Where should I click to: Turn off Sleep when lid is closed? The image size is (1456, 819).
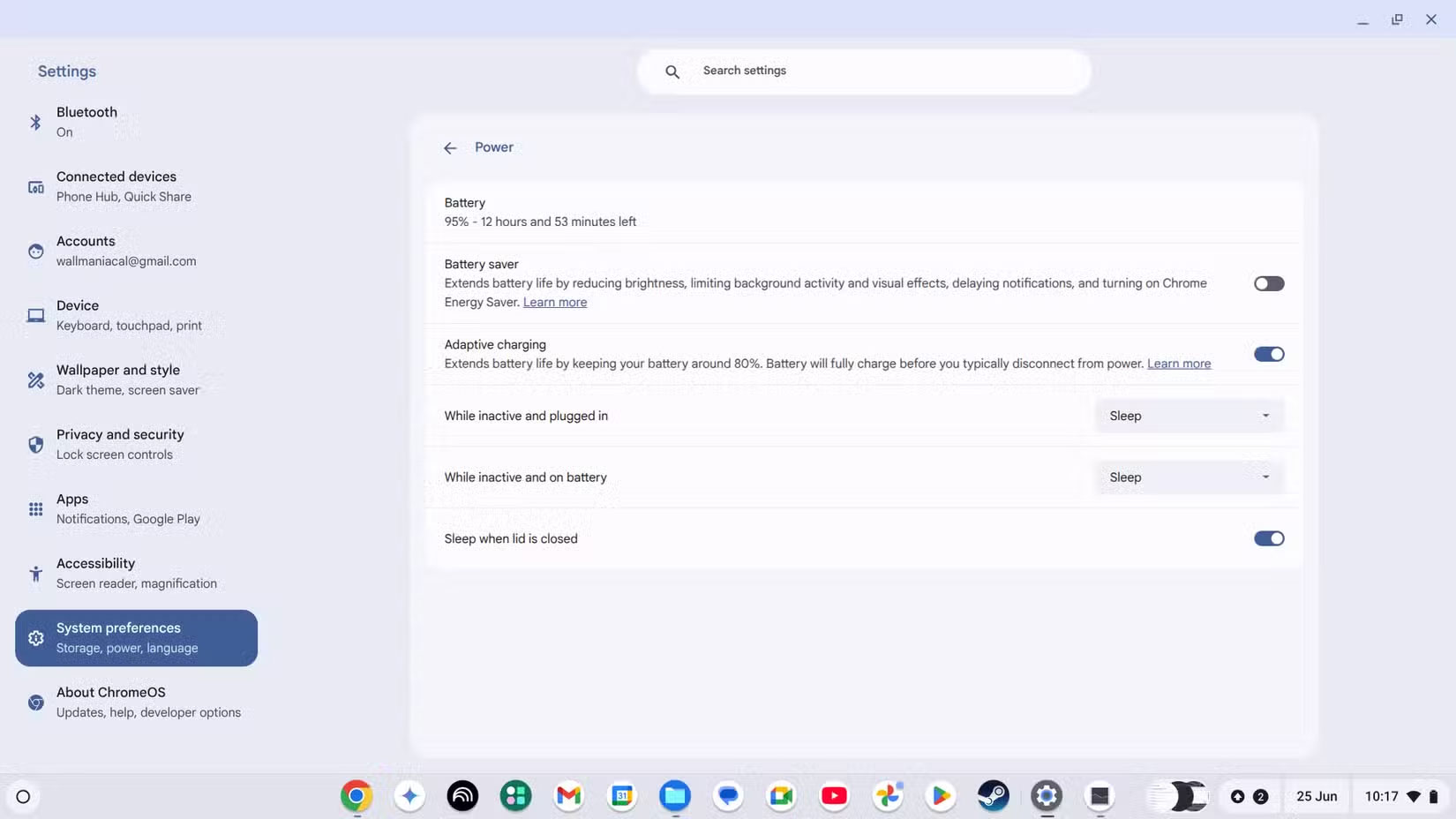tap(1269, 538)
